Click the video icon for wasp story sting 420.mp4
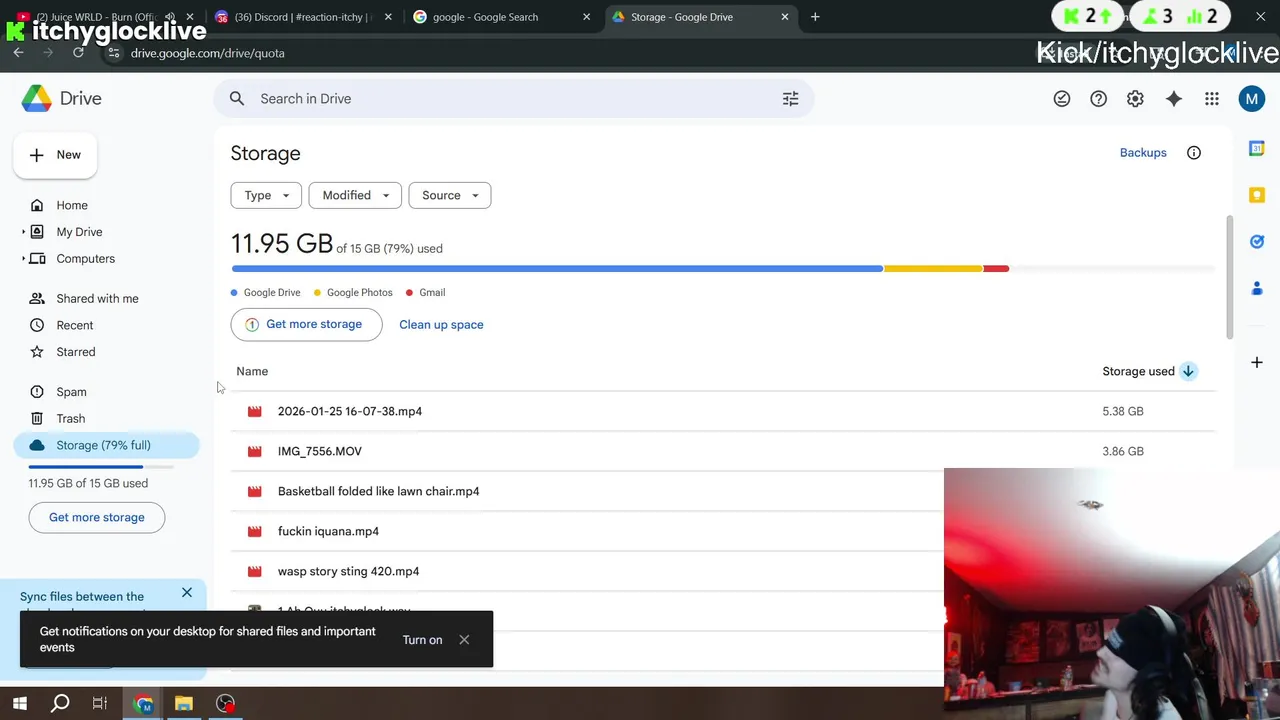This screenshot has height=720, width=1280. click(x=255, y=571)
